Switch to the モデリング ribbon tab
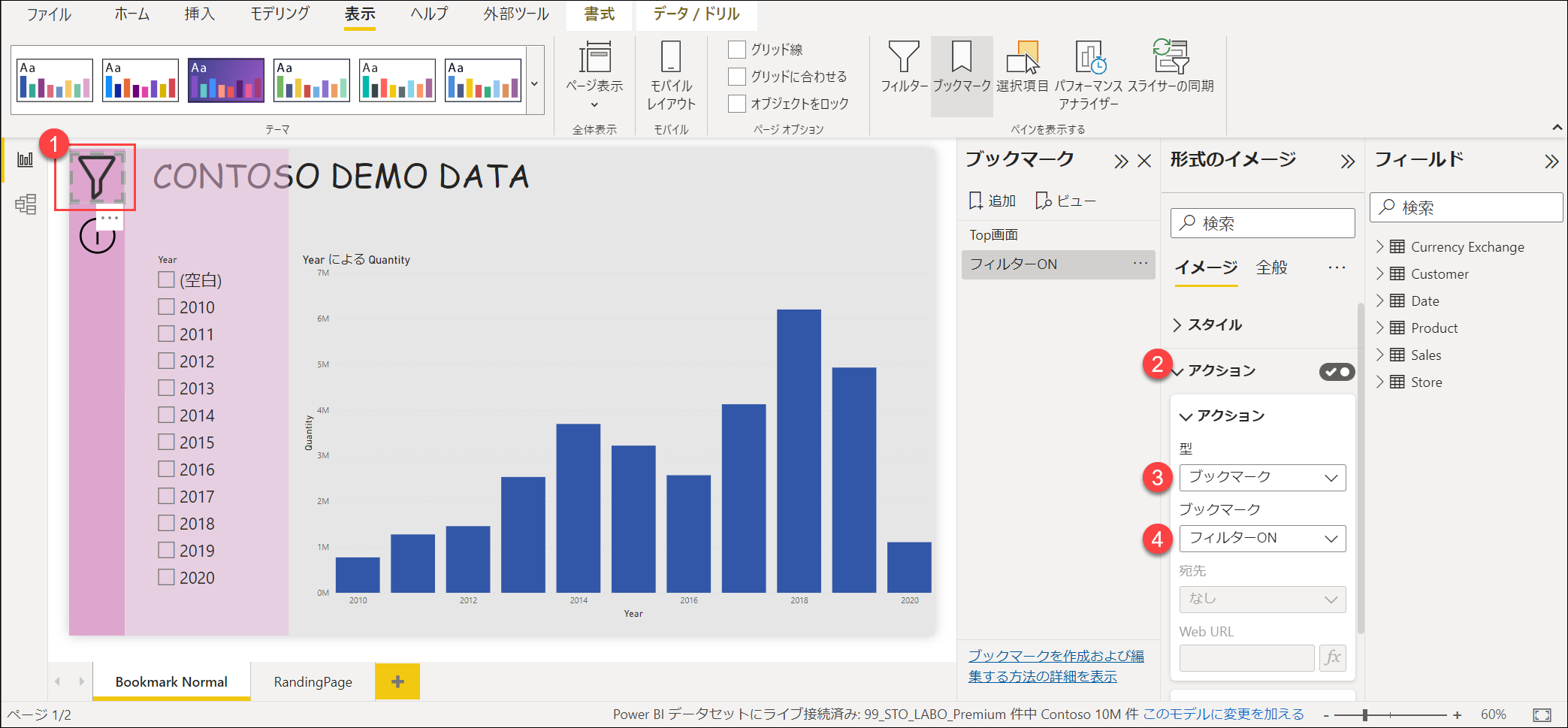The width and height of the screenshot is (1568, 728). pos(279,14)
